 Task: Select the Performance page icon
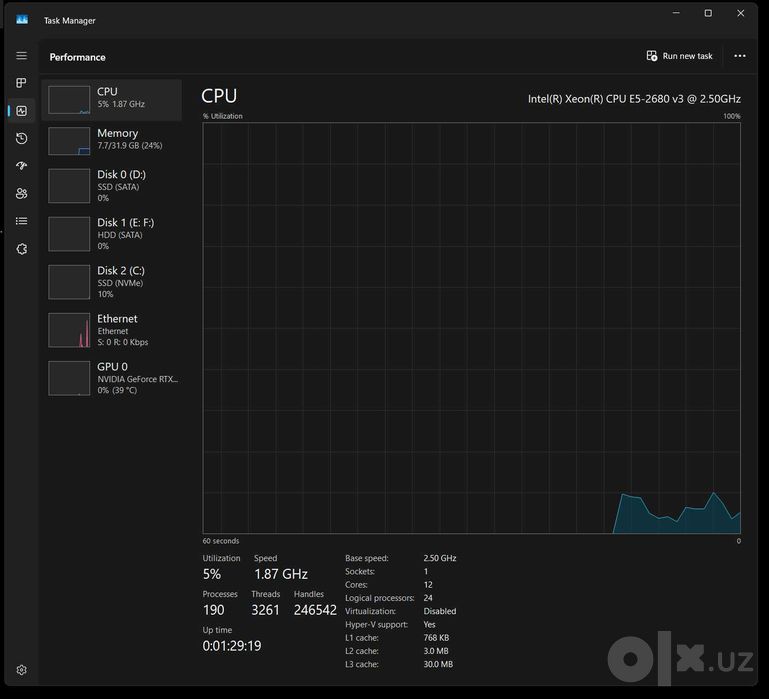(x=22, y=111)
